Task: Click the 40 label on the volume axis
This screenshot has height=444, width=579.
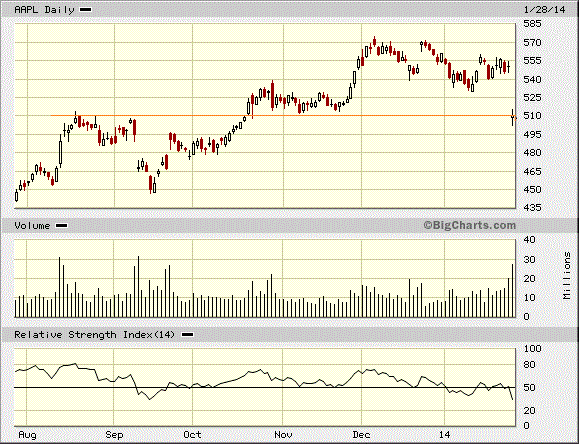Action: pos(530,240)
